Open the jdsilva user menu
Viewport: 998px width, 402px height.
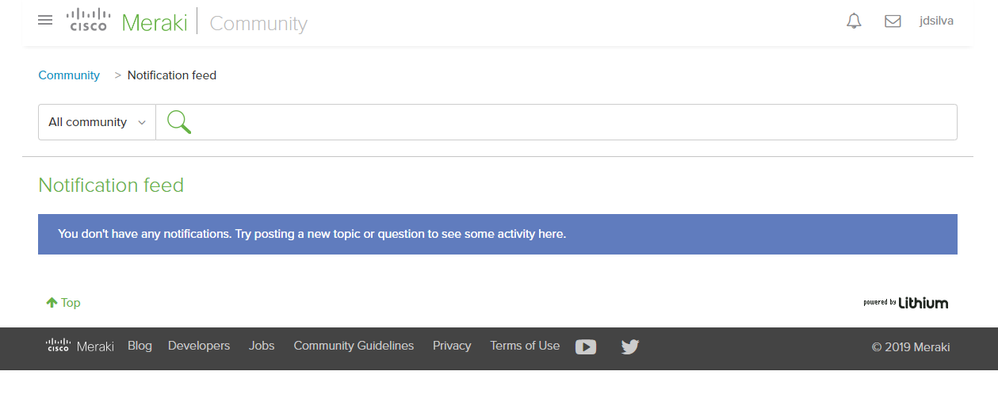tap(936, 21)
